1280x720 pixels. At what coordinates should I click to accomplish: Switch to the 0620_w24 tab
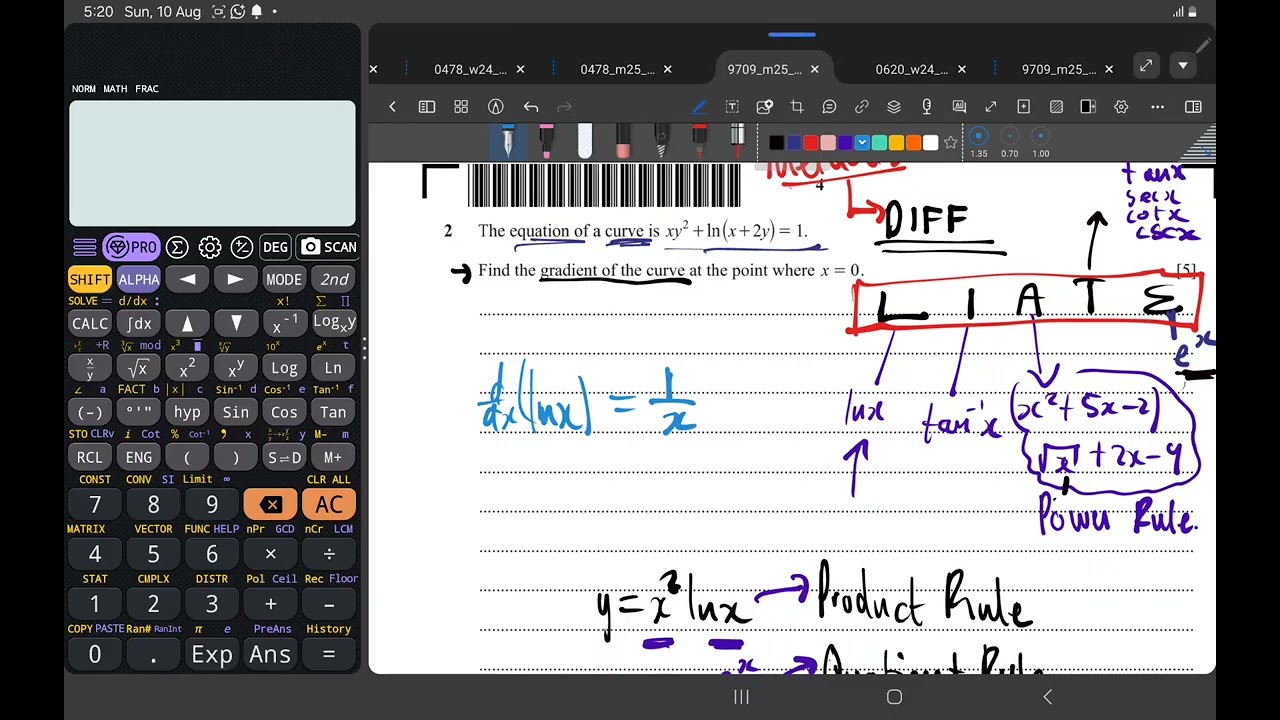pyautogui.click(x=911, y=69)
